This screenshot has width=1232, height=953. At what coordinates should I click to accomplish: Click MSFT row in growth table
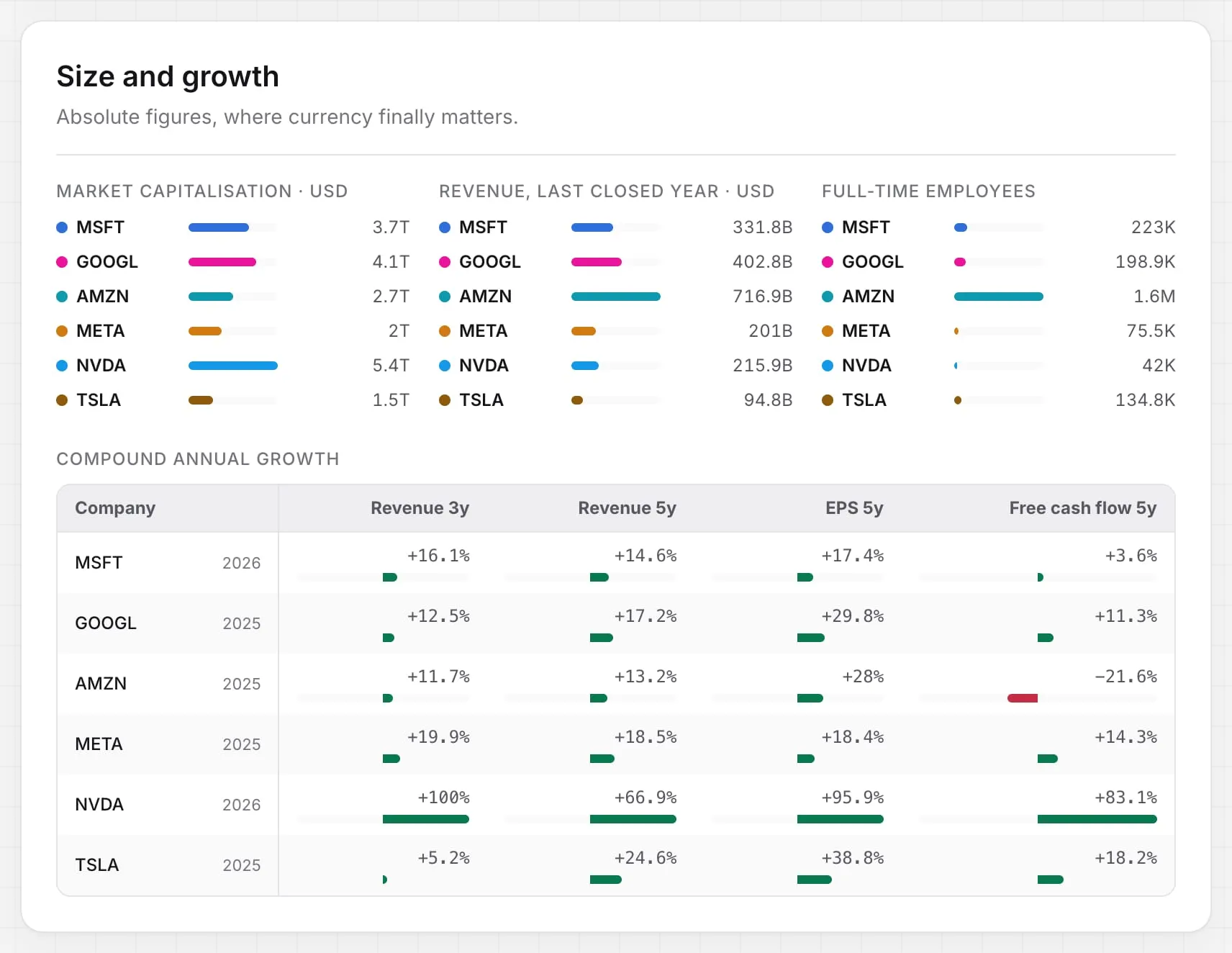pos(616,563)
